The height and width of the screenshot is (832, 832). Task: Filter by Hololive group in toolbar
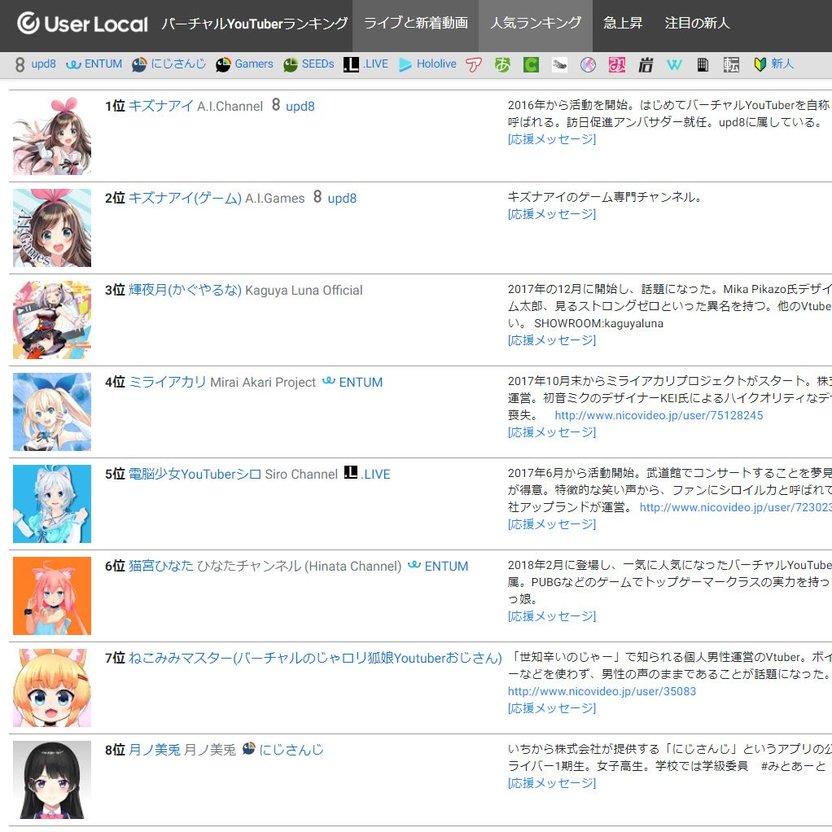pyautogui.click(x=428, y=64)
